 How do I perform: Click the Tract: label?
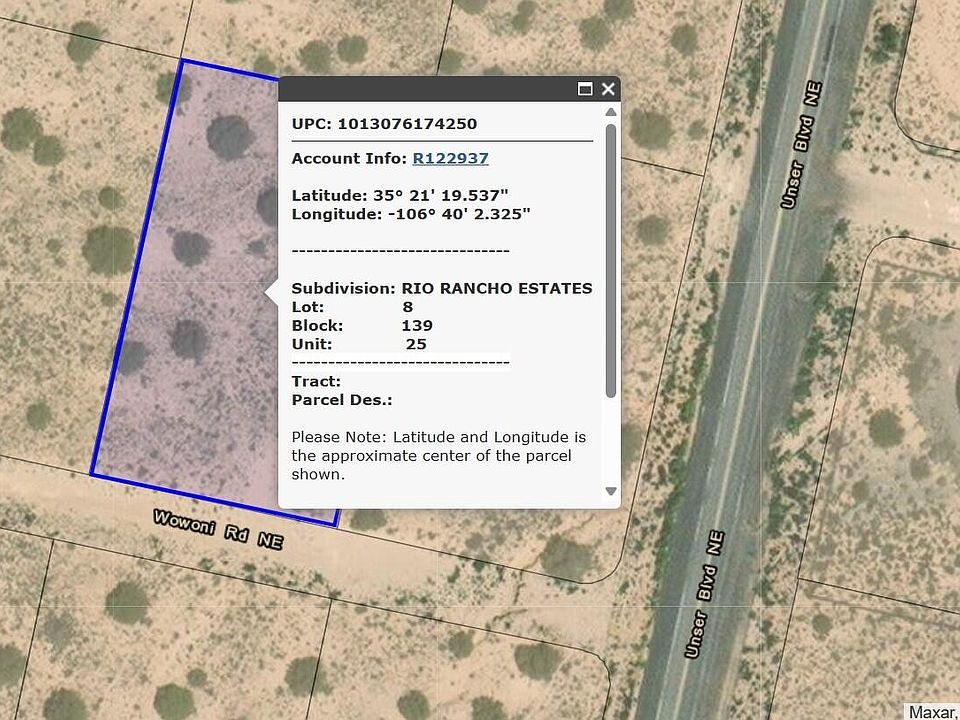(317, 381)
